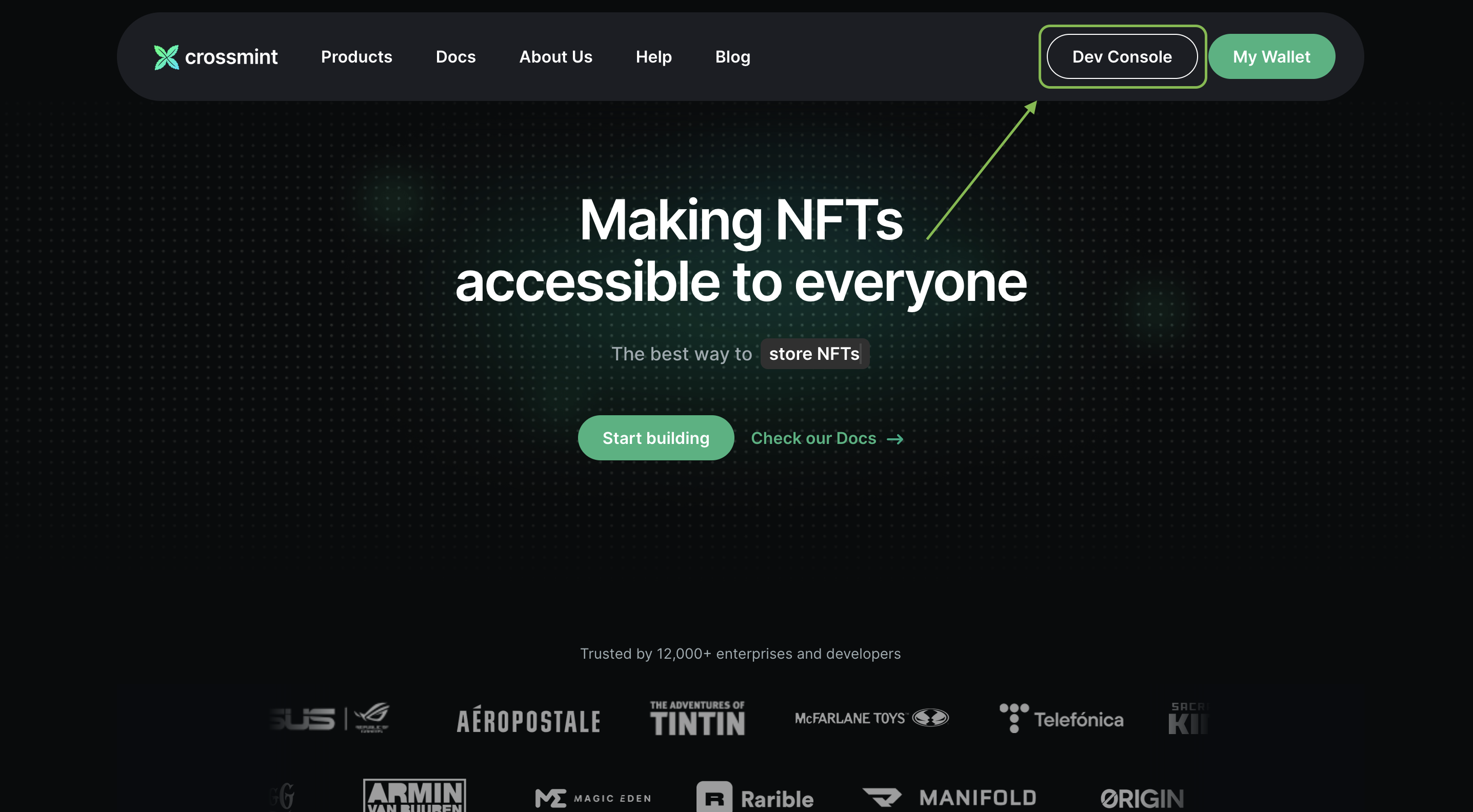The height and width of the screenshot is (812, 1473).
Task: Select the Rarible logo
Action: 755,798
